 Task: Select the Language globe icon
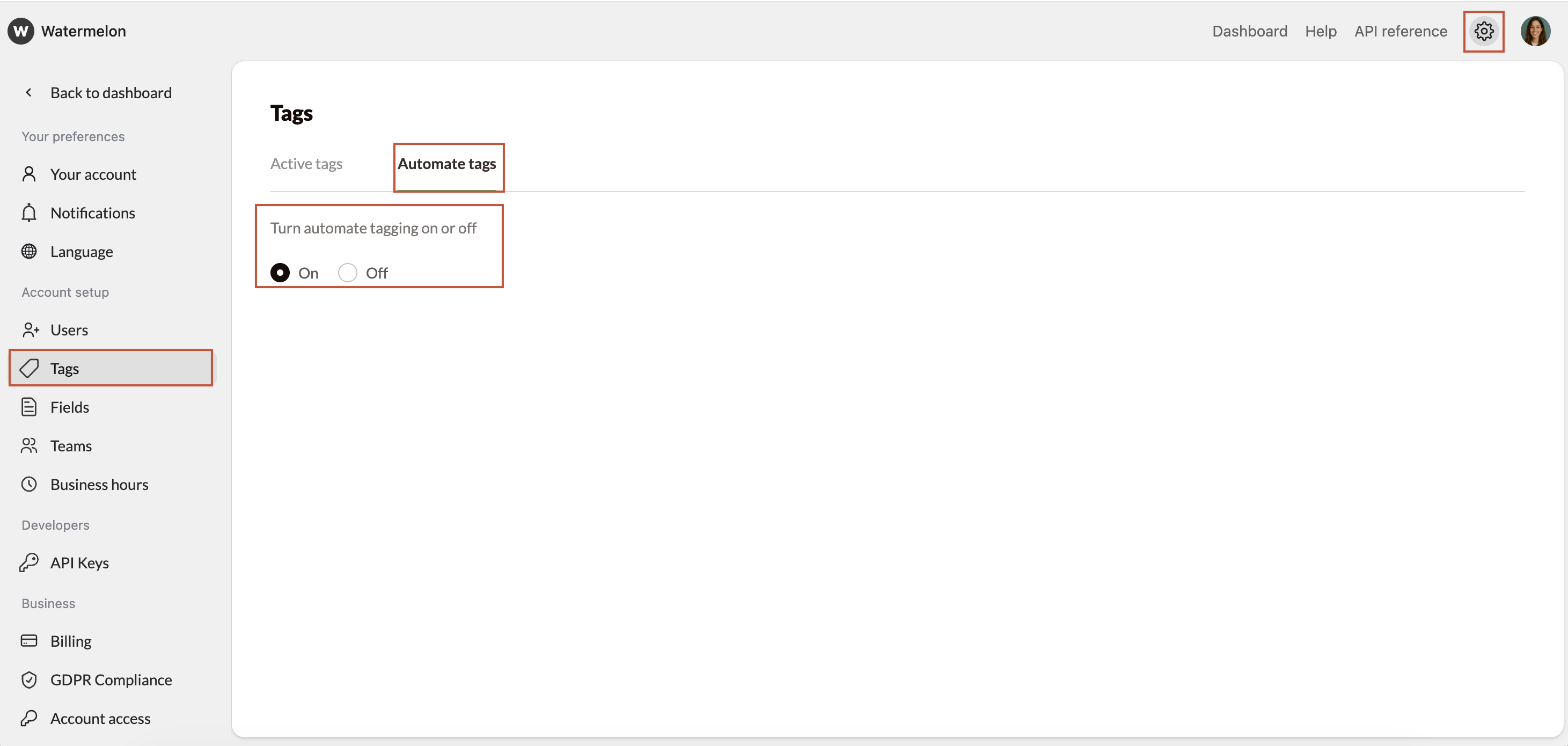pos(30,251)
